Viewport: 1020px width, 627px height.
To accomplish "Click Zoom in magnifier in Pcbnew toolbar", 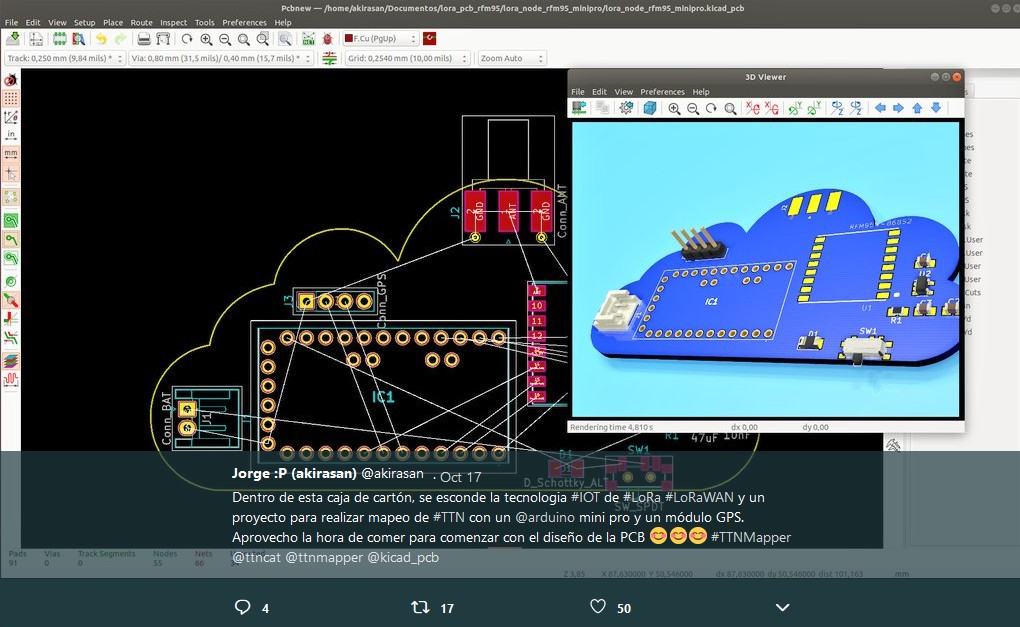I will (x=206, y=39).
